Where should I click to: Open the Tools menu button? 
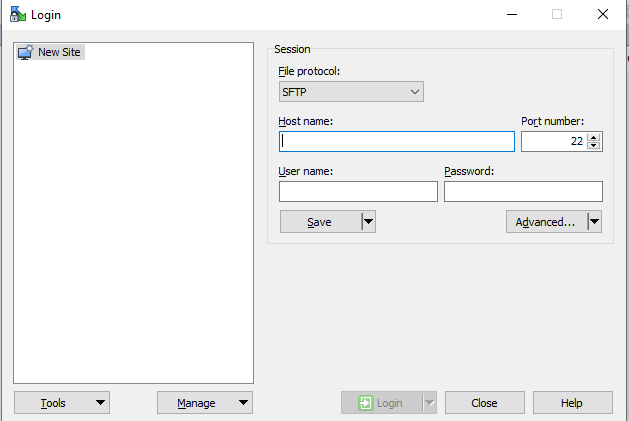[62, 403]
